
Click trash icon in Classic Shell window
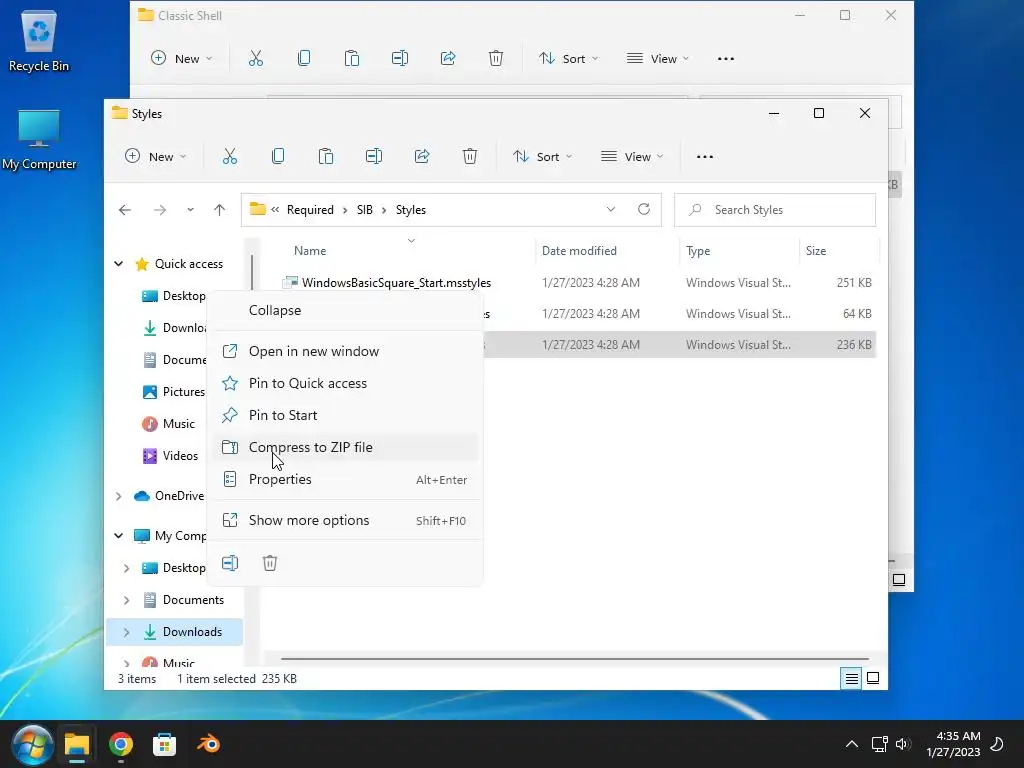(496, 59)
